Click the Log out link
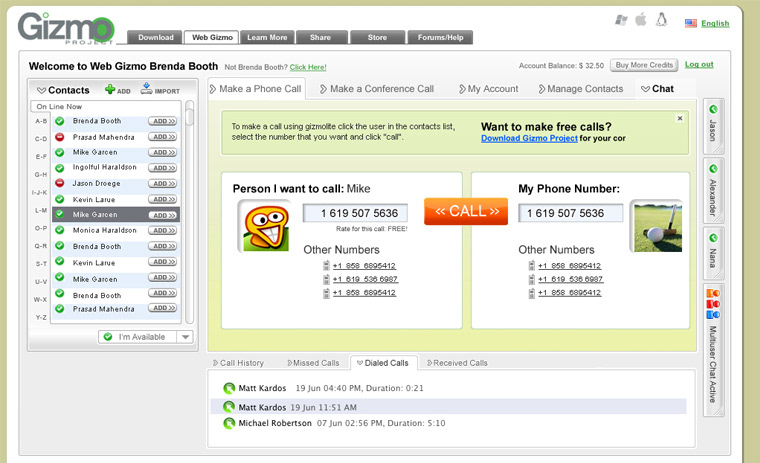The height and width of the screenshot is (463, 760). pos(699,64)
